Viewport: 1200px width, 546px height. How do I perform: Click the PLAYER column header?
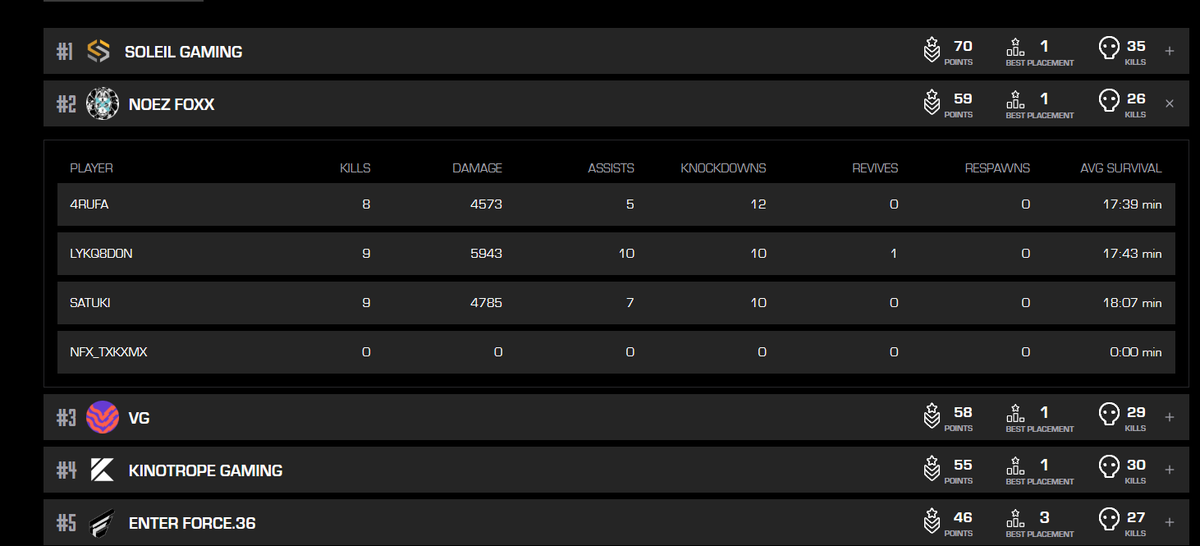(x=91, y=168)
